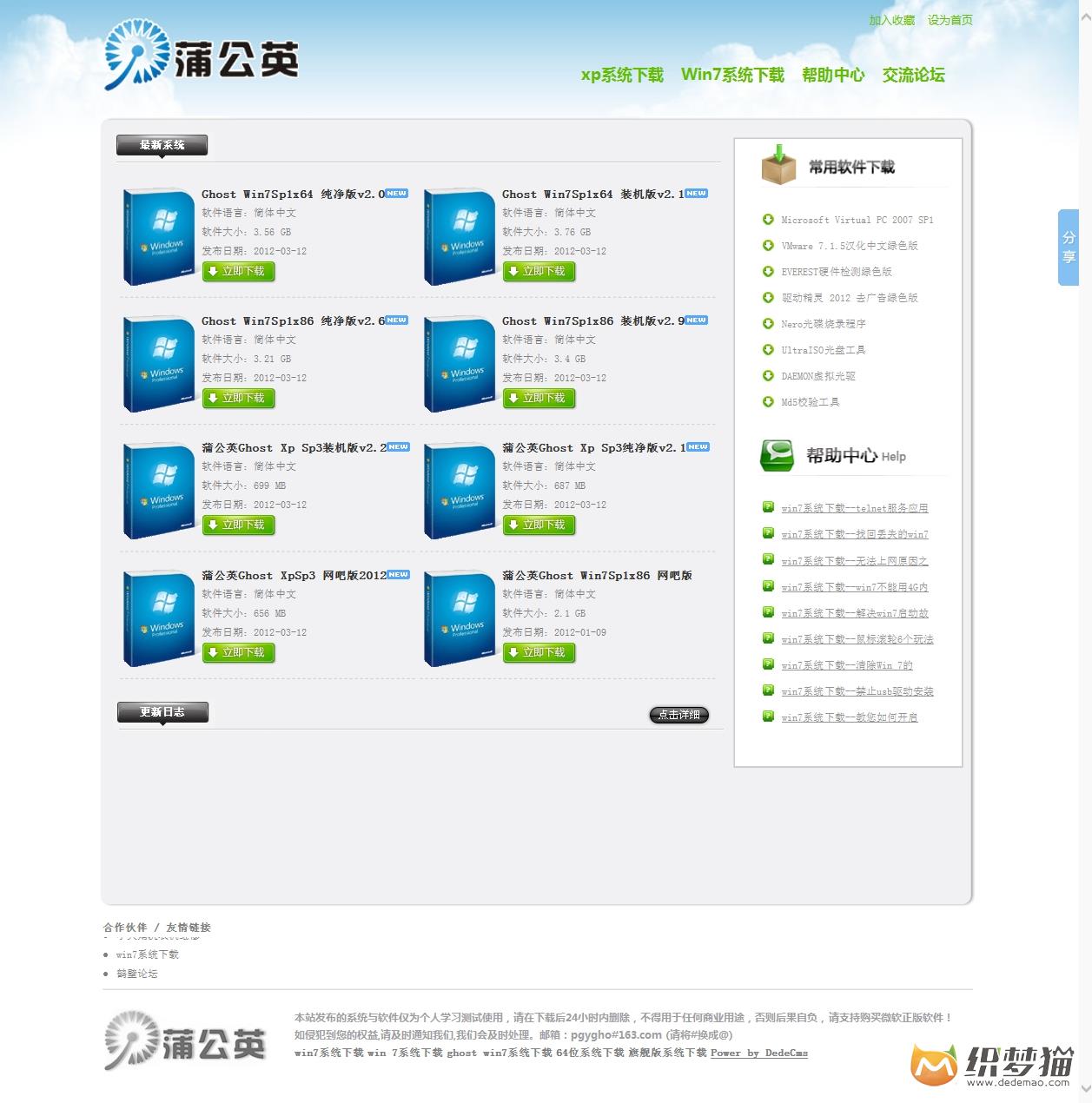This screenshot has width=1092, height=1103.
Task: Click download icon beside EVEREST硬件检测绿色版
Action: [x=768, y=272]
